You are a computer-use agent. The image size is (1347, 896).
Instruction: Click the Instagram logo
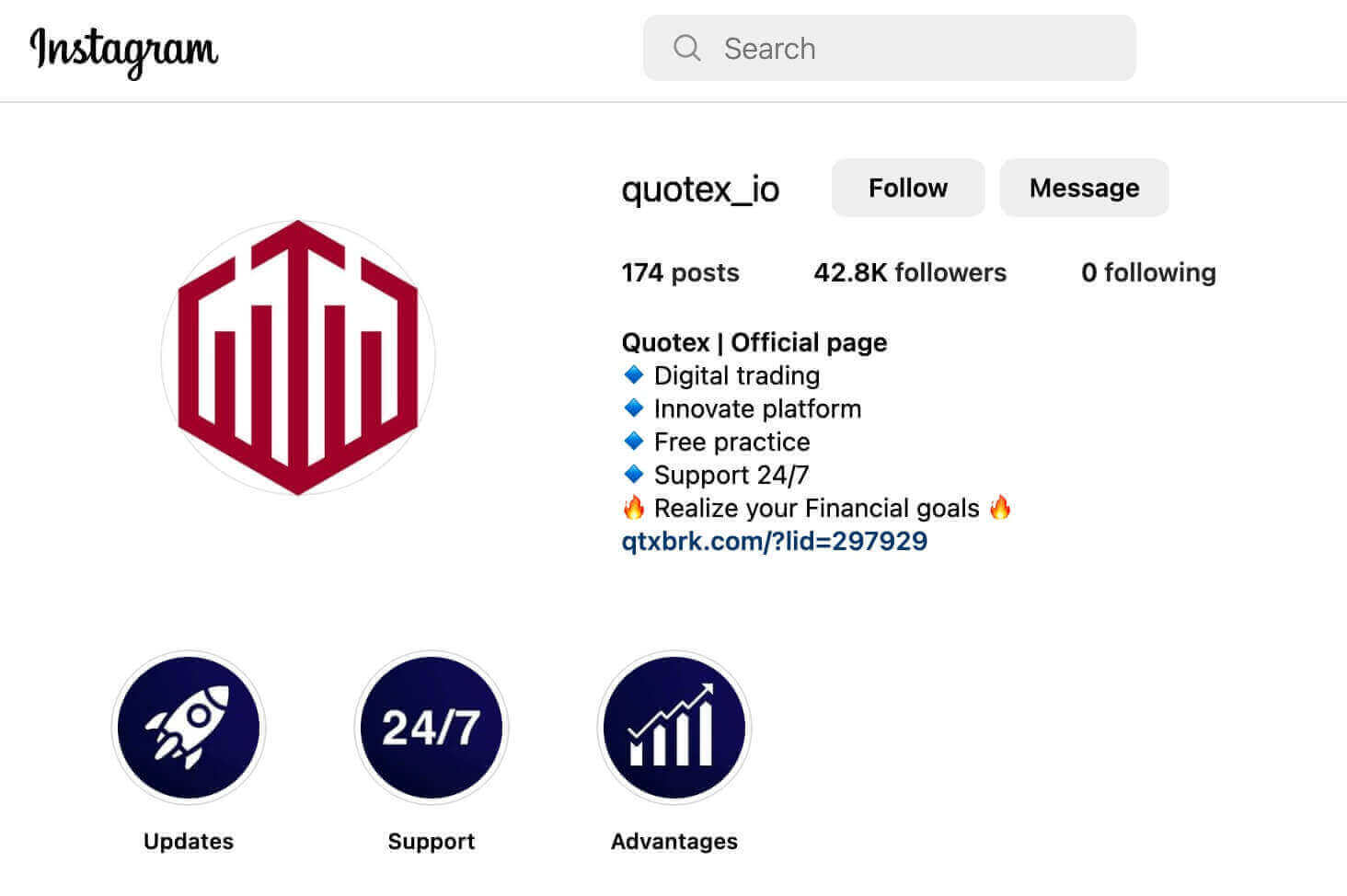tap(124, 50)
